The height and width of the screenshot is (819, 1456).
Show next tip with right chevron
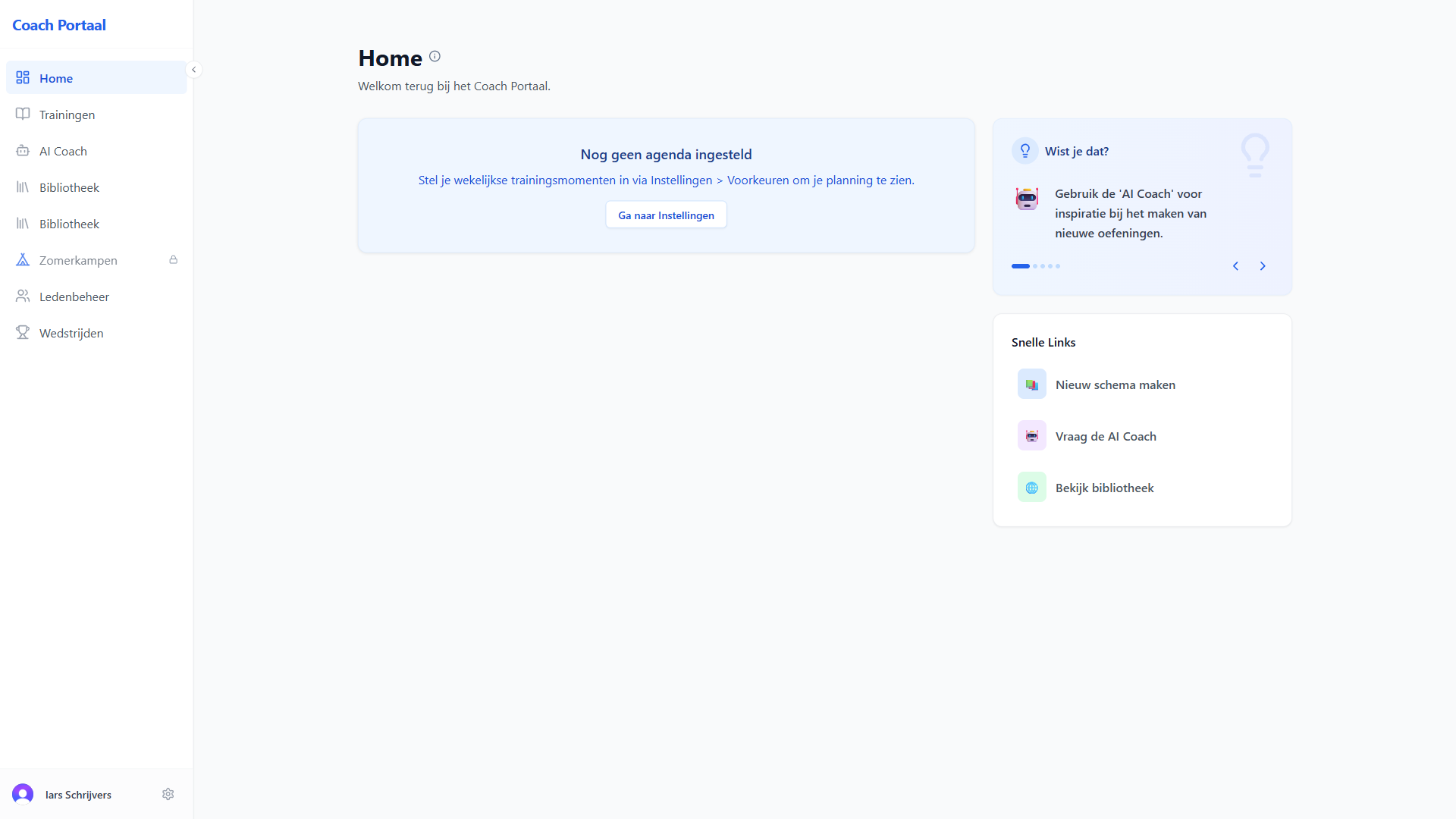point(1263,266)
